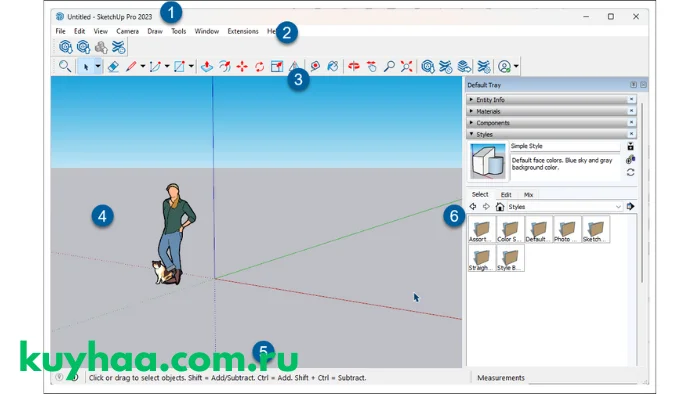The image size is (700, 394).
Task: Click the Measurements input box
Action: pos(583,378)
